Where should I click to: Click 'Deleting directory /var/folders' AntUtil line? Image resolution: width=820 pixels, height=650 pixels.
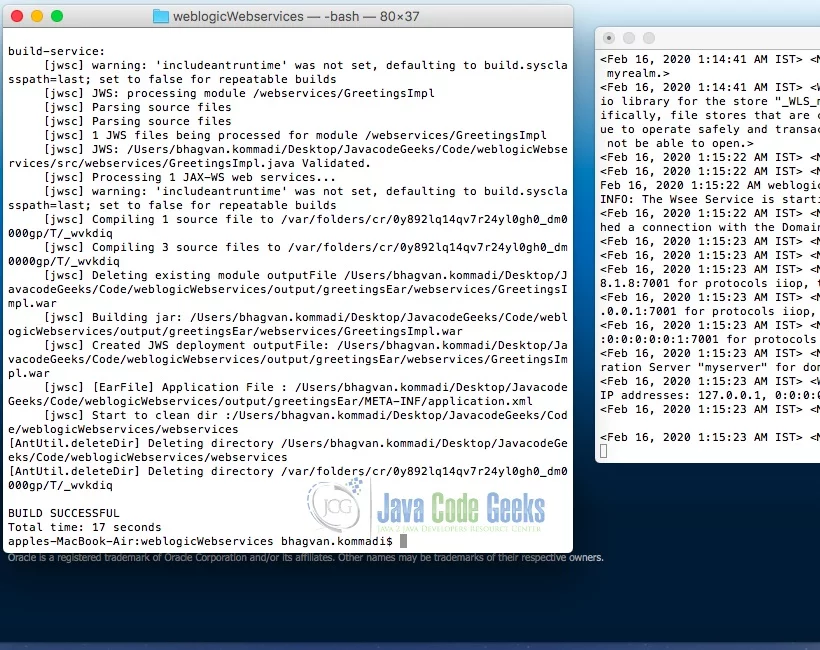(288, 471)
